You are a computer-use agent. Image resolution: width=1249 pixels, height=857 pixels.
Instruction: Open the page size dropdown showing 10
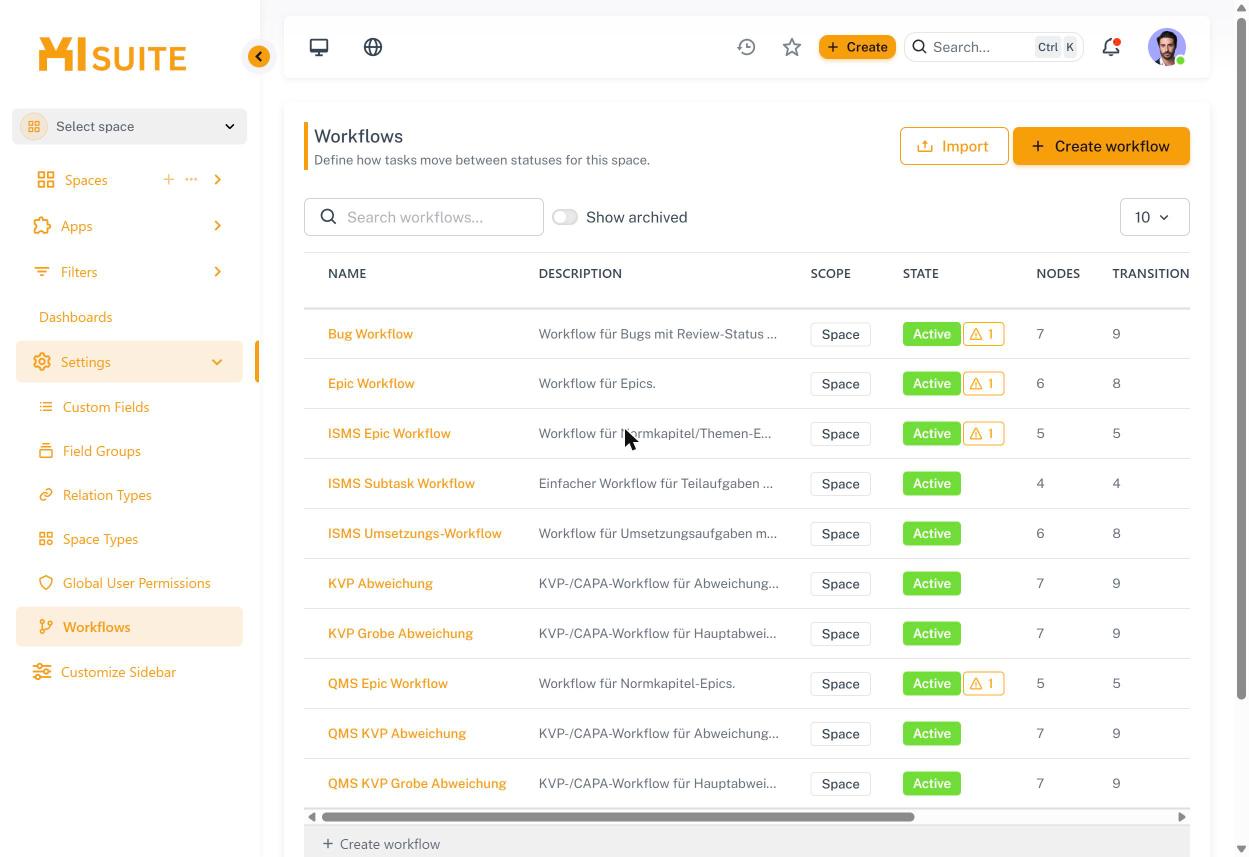point(1154,217)
